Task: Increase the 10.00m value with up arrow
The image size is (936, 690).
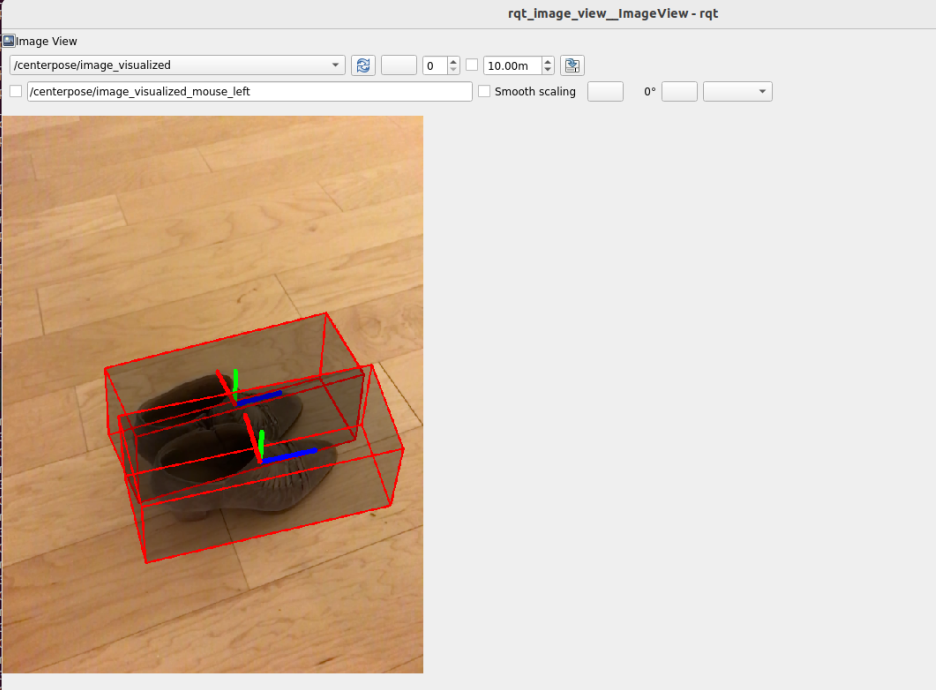Action: click(547, 61)
